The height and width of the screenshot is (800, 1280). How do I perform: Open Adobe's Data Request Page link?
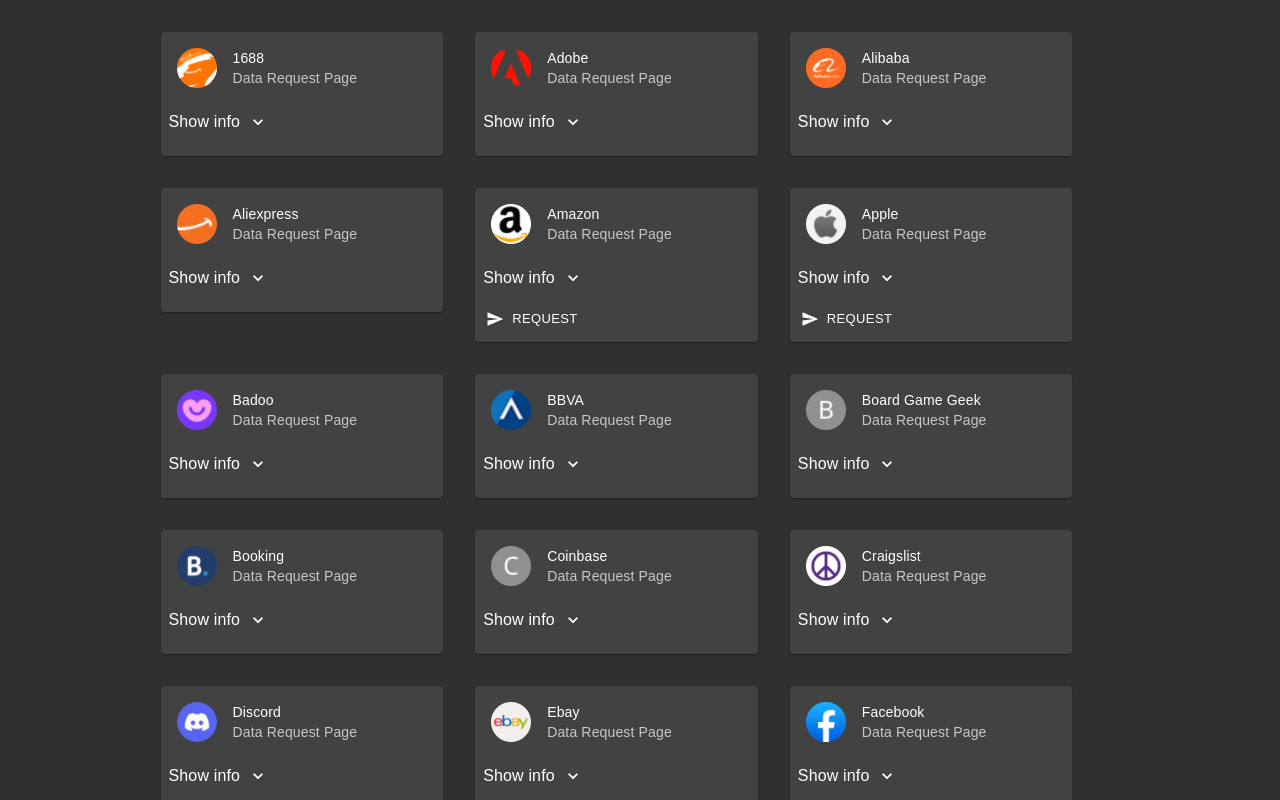click(609, 78)
